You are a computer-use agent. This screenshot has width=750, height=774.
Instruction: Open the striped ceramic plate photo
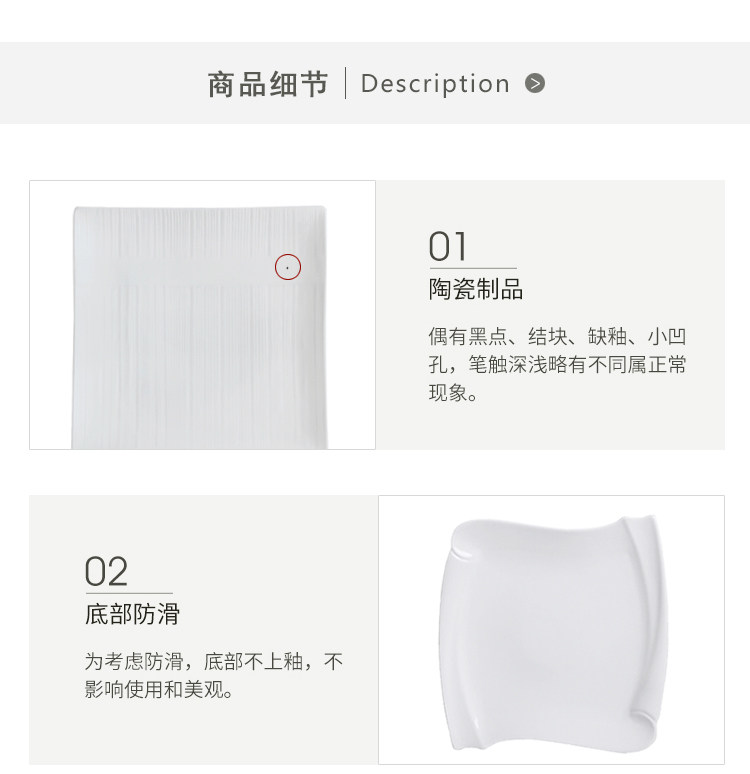pyautogui.click(x=202, y=315)
